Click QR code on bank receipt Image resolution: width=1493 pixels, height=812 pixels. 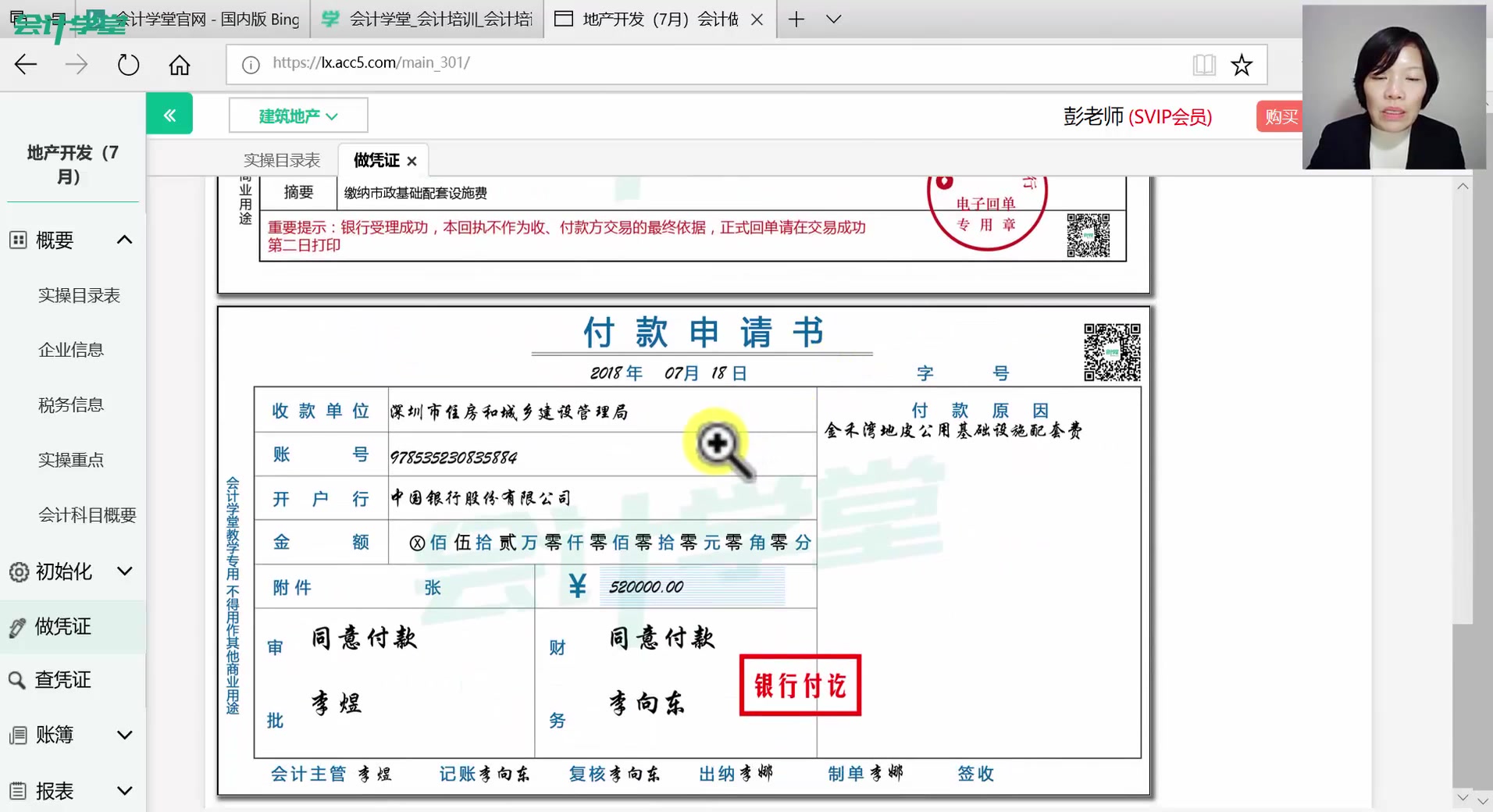[x=1089, y=236]
